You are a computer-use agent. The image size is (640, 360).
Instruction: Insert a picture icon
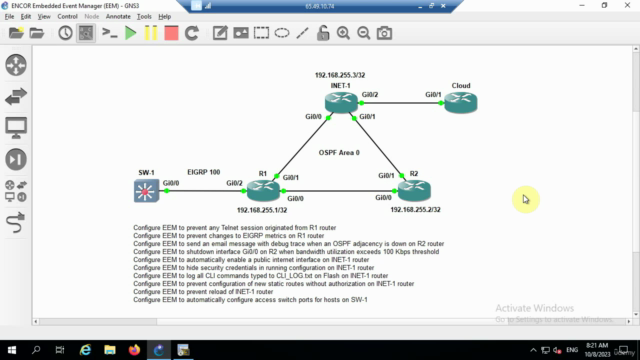coord(241,33)
